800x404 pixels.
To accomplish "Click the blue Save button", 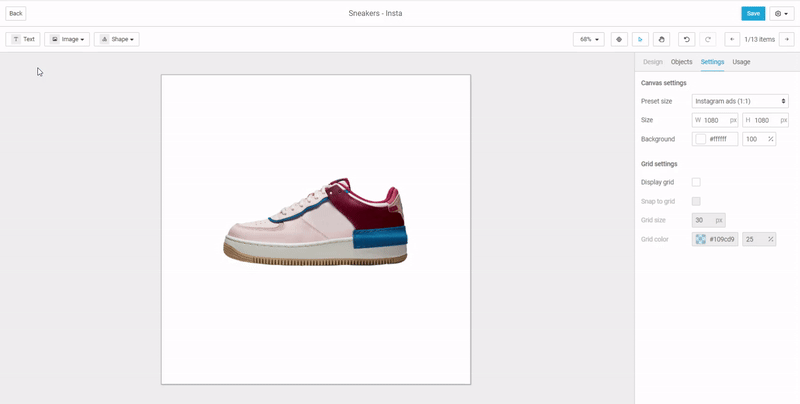I will point(753,13).
